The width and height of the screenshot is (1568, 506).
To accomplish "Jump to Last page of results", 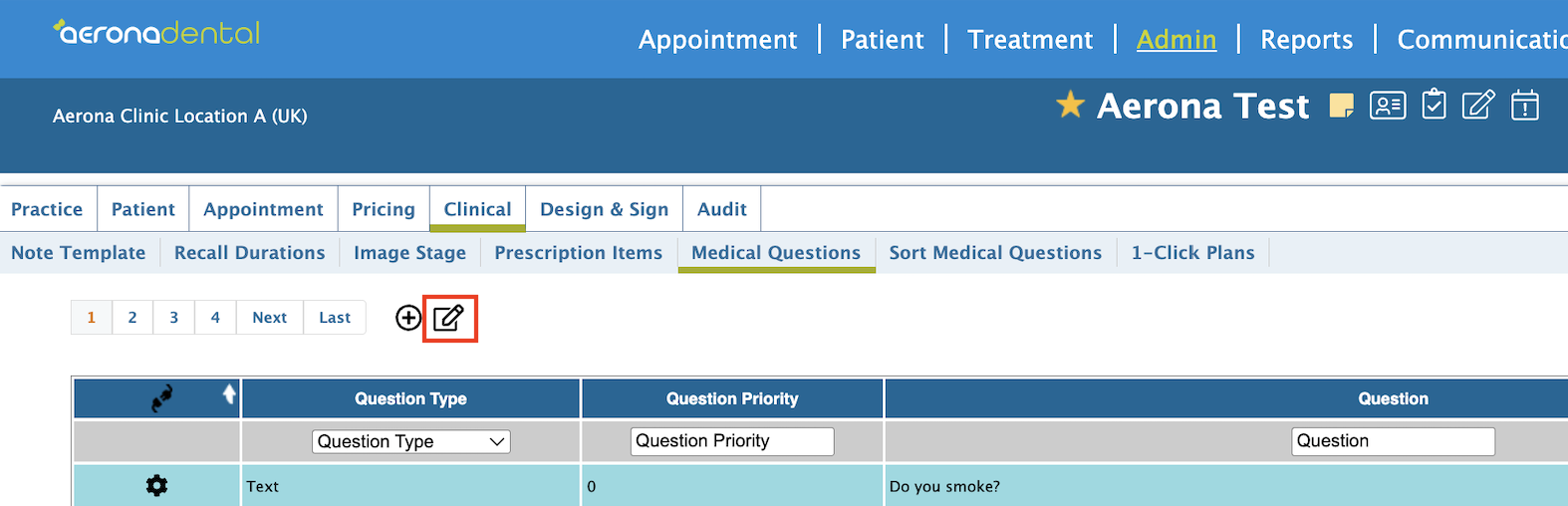I will coord(335,318).
